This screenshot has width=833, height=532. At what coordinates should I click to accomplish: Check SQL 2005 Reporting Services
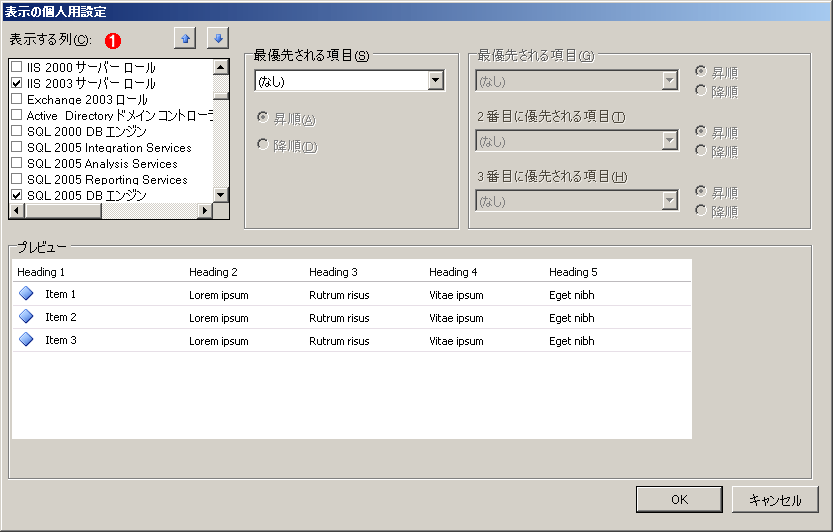coord(16,179)
